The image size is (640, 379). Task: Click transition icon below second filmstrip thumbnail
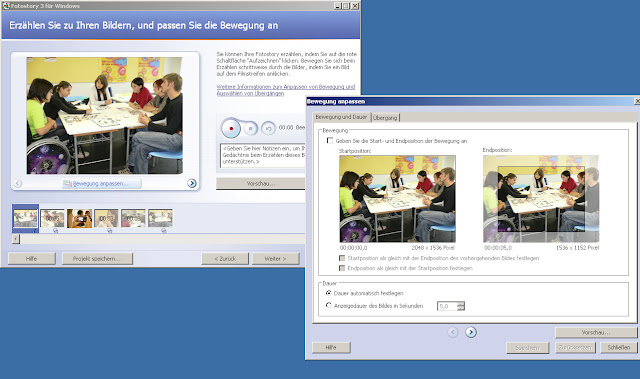pyautogui.click(x=56, y=231)
